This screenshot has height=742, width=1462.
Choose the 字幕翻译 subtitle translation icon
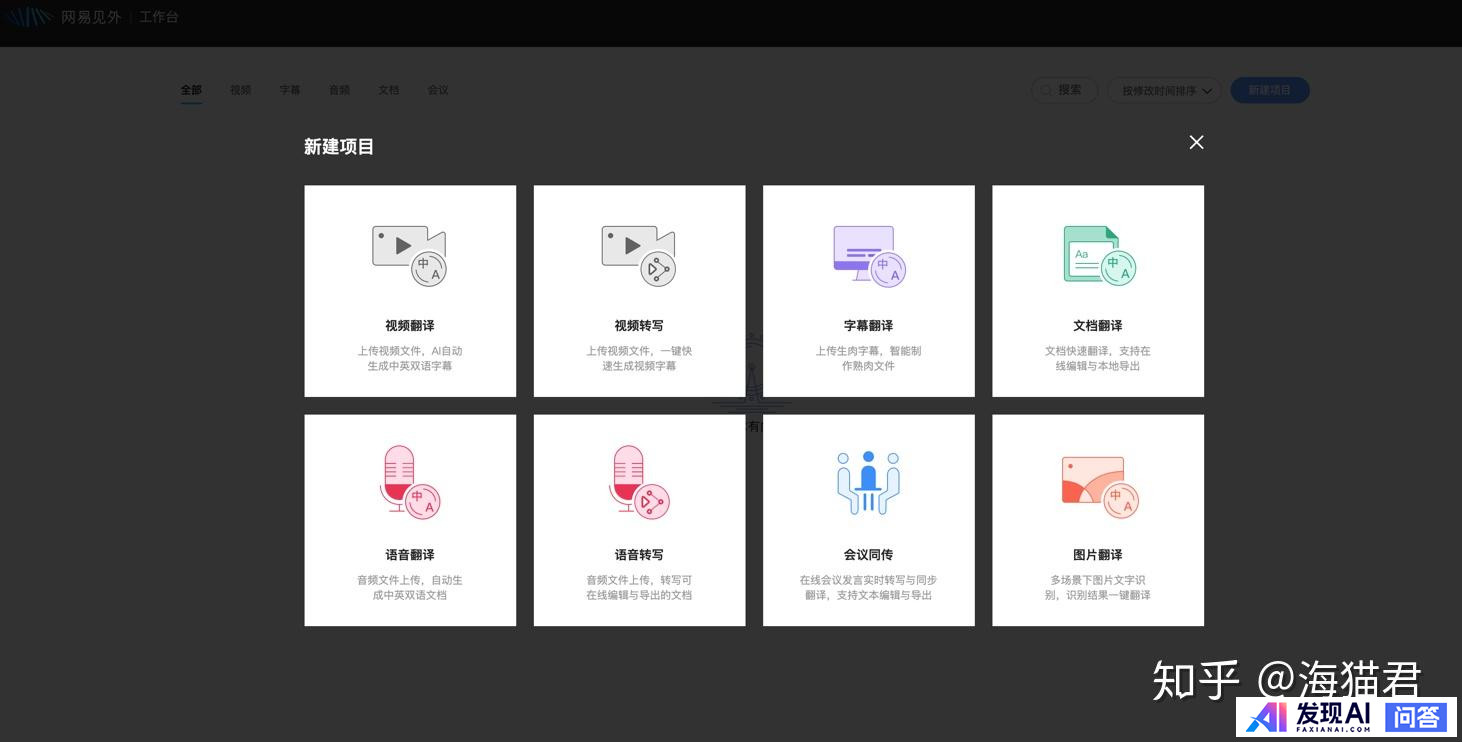point(868,256)
